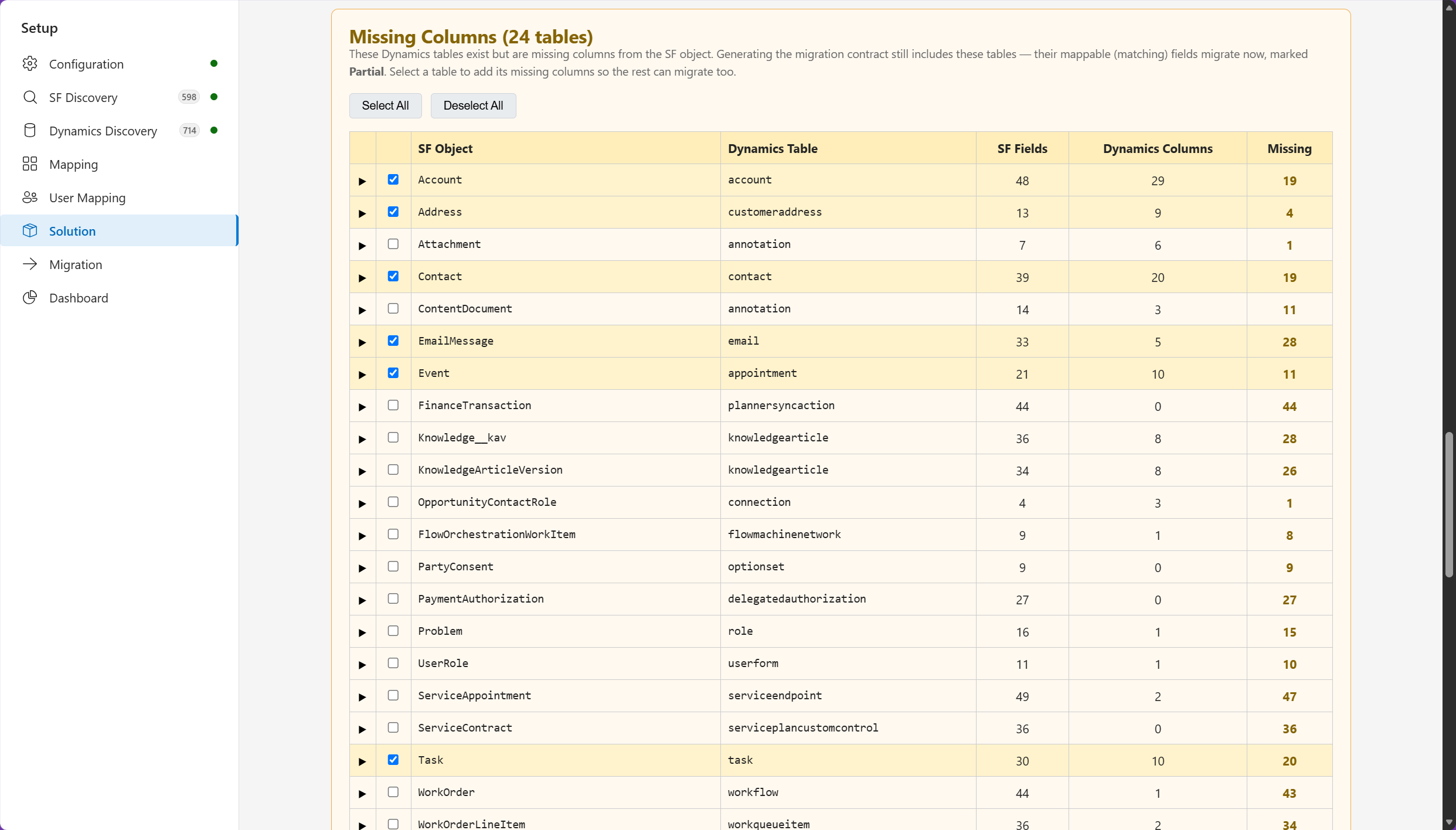Expand the Problem row details
Image resolution: width=1456 pixels, height=830 pixels.
click(x=362, y=632)
